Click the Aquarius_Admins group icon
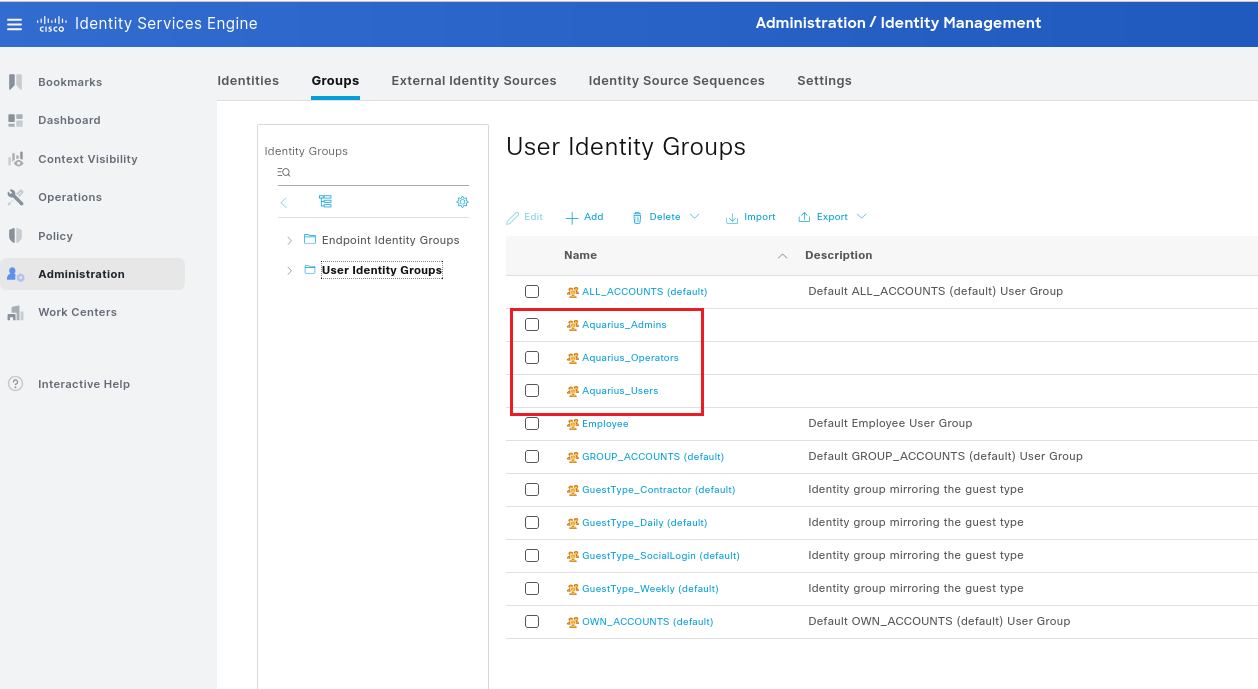Viewport: 1258px width, 689px height. [573, 325]
